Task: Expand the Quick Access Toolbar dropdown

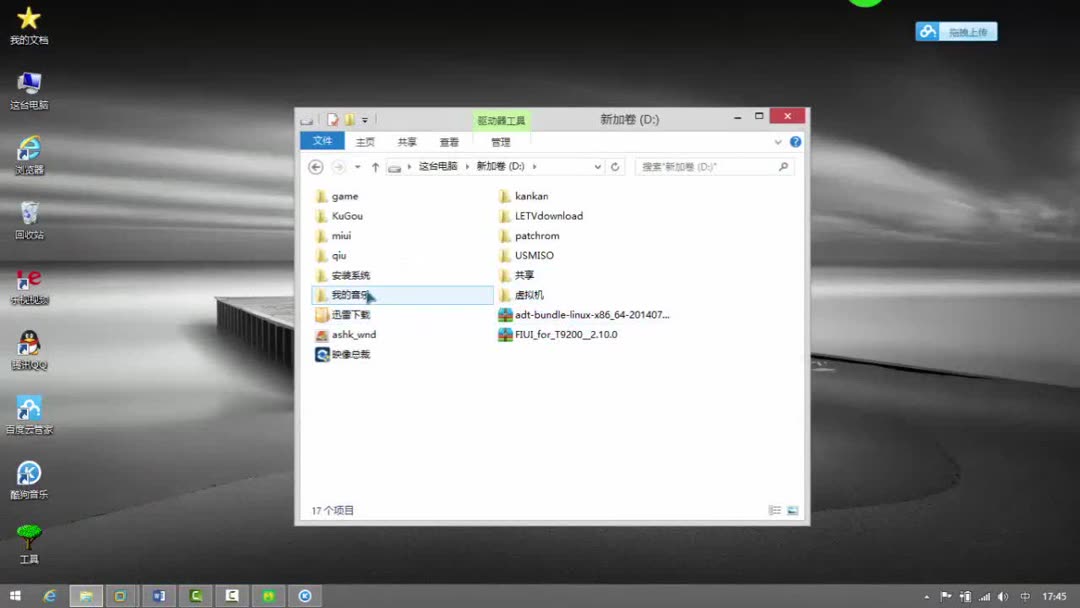Action: pos(365,118)
